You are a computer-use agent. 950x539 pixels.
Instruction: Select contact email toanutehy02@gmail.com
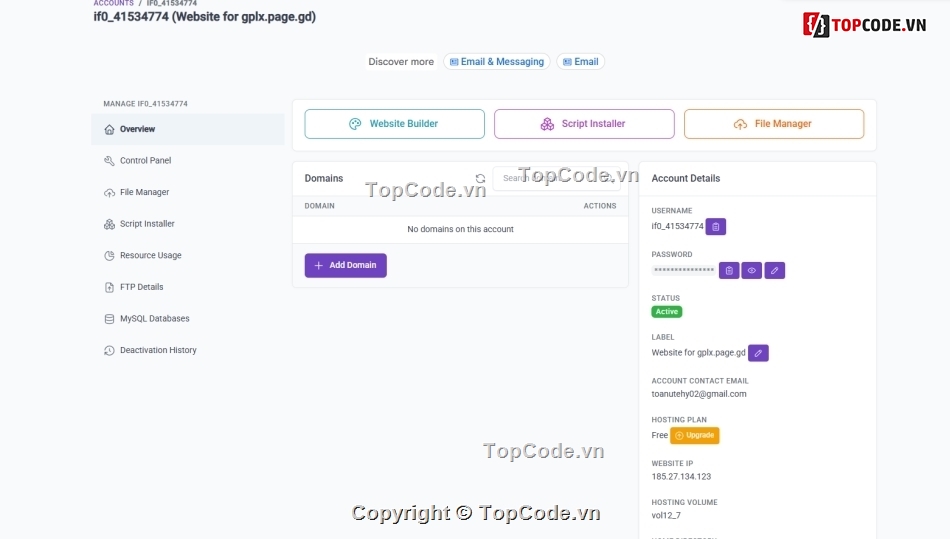pos(699,394)
